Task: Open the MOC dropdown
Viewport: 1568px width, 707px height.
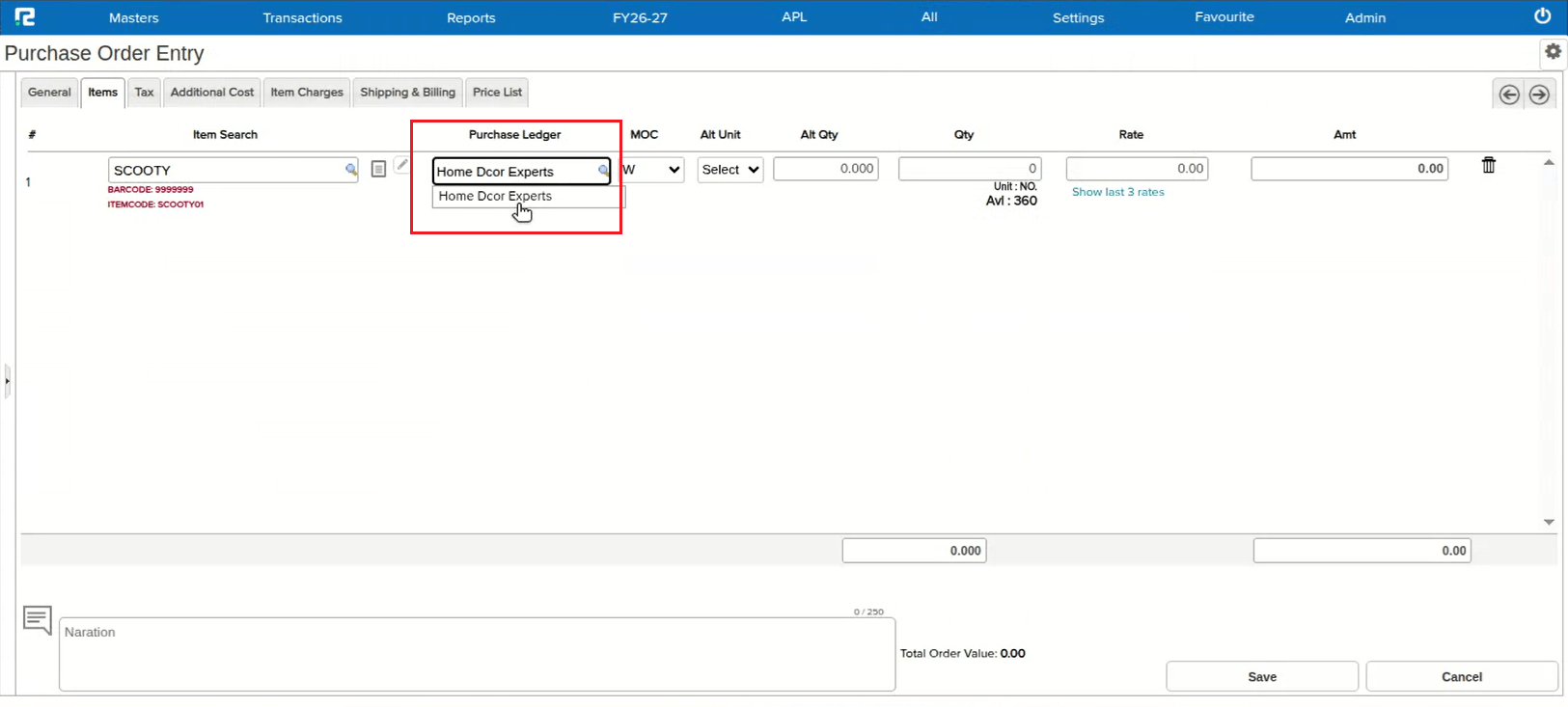Action: pyautogui.click(x=652, y=170)
